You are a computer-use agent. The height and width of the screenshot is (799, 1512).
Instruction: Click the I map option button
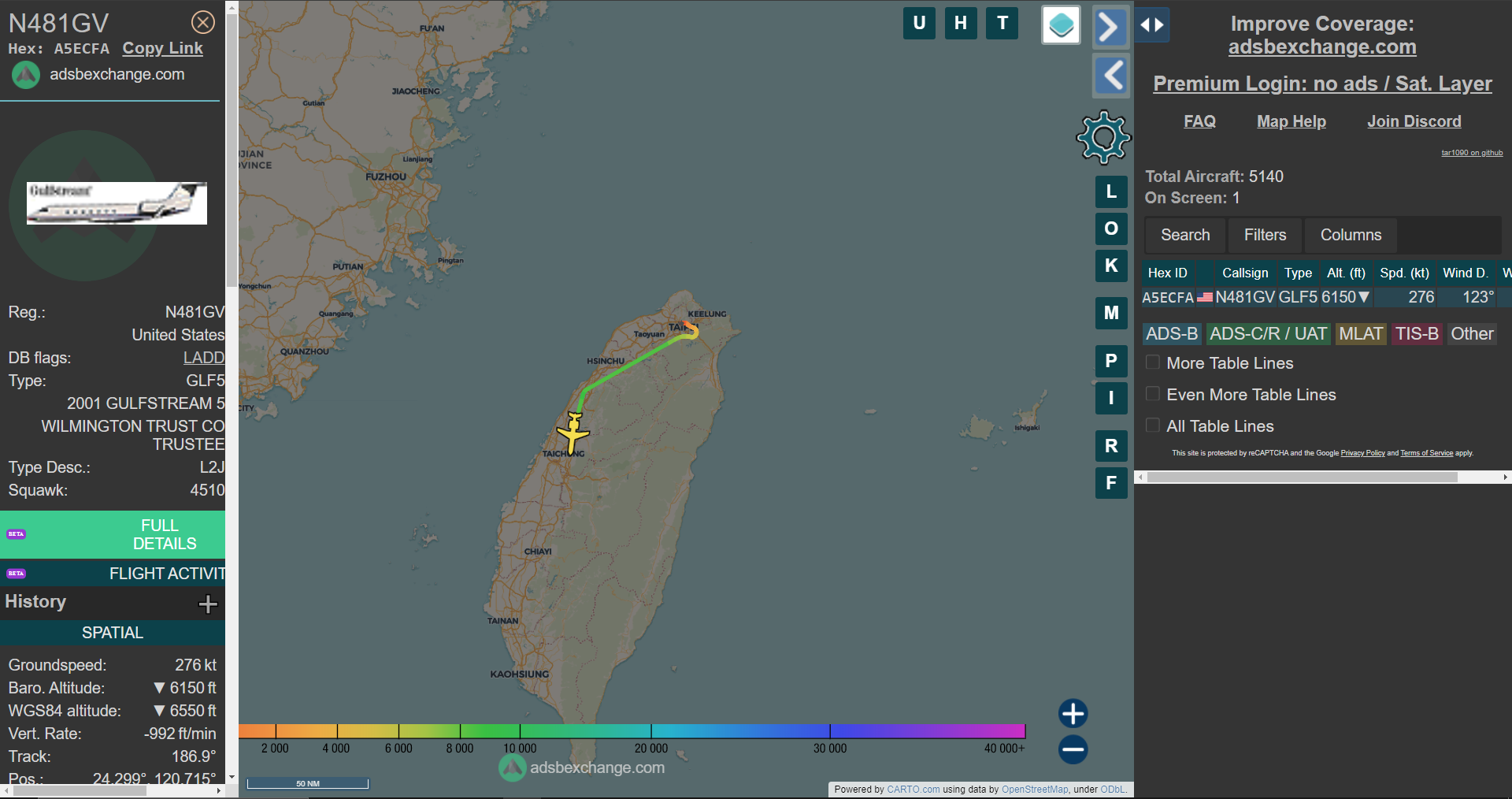click(x=1111, y=398)
